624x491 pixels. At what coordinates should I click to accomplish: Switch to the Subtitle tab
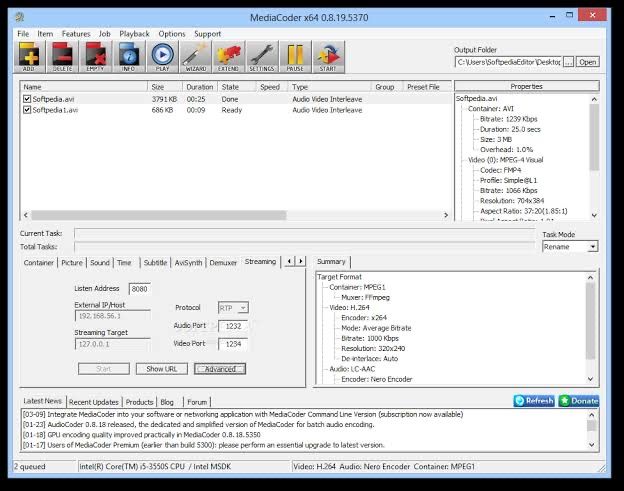click(155, 263)
